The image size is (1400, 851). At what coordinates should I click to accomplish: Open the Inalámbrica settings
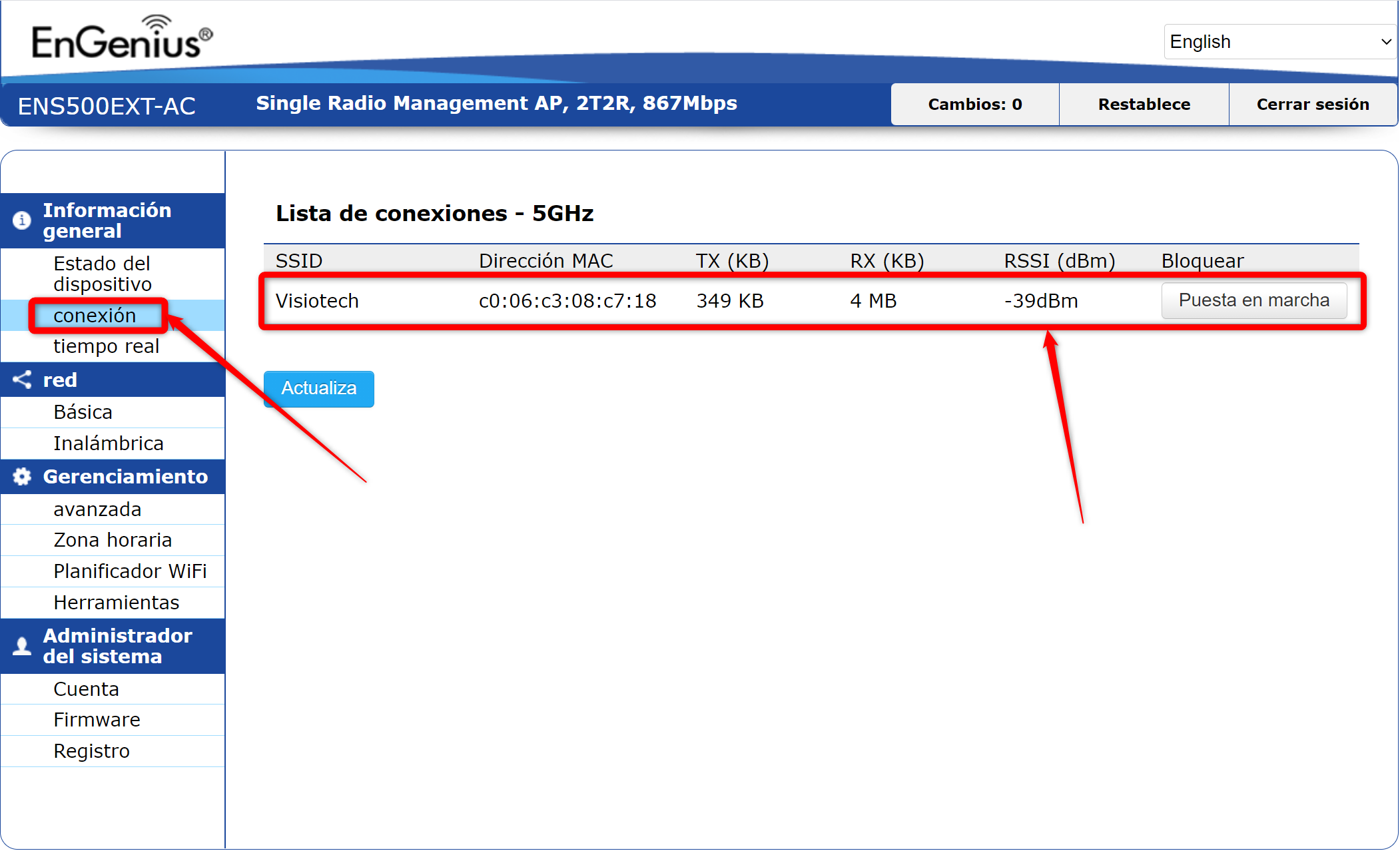[113, 443]
